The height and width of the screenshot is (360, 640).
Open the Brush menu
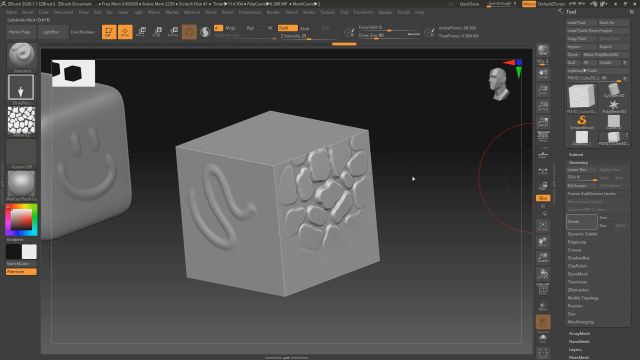[x=27, y=12]
